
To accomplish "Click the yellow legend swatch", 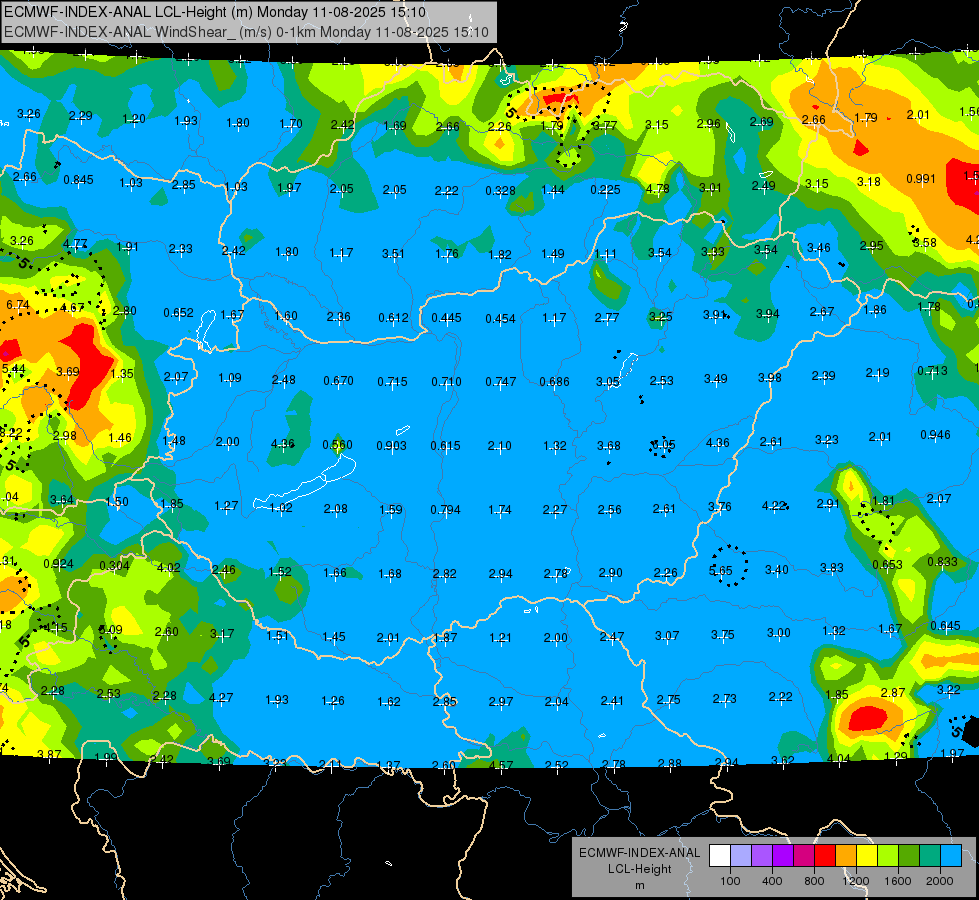I will click(867, 856).
